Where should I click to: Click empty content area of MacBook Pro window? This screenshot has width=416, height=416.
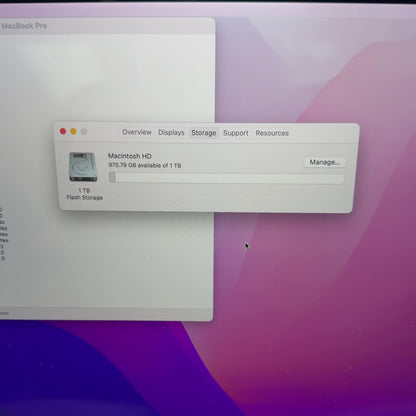pos(107,77)
